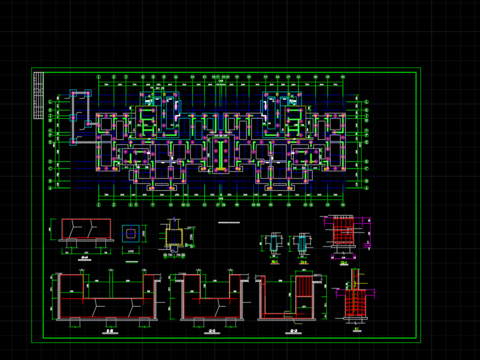Select the yellow-outlined bright green stair block on the left

(x=146, y=122)
